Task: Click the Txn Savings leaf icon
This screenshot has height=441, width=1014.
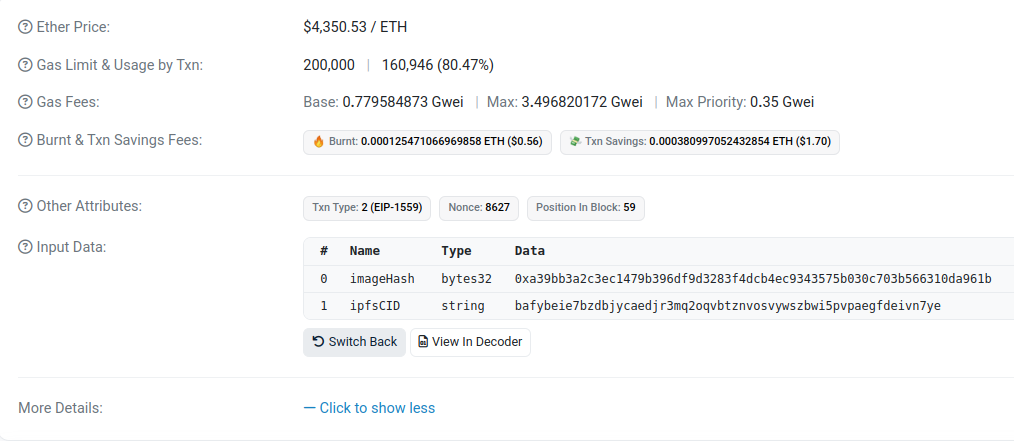Action: 575,142
